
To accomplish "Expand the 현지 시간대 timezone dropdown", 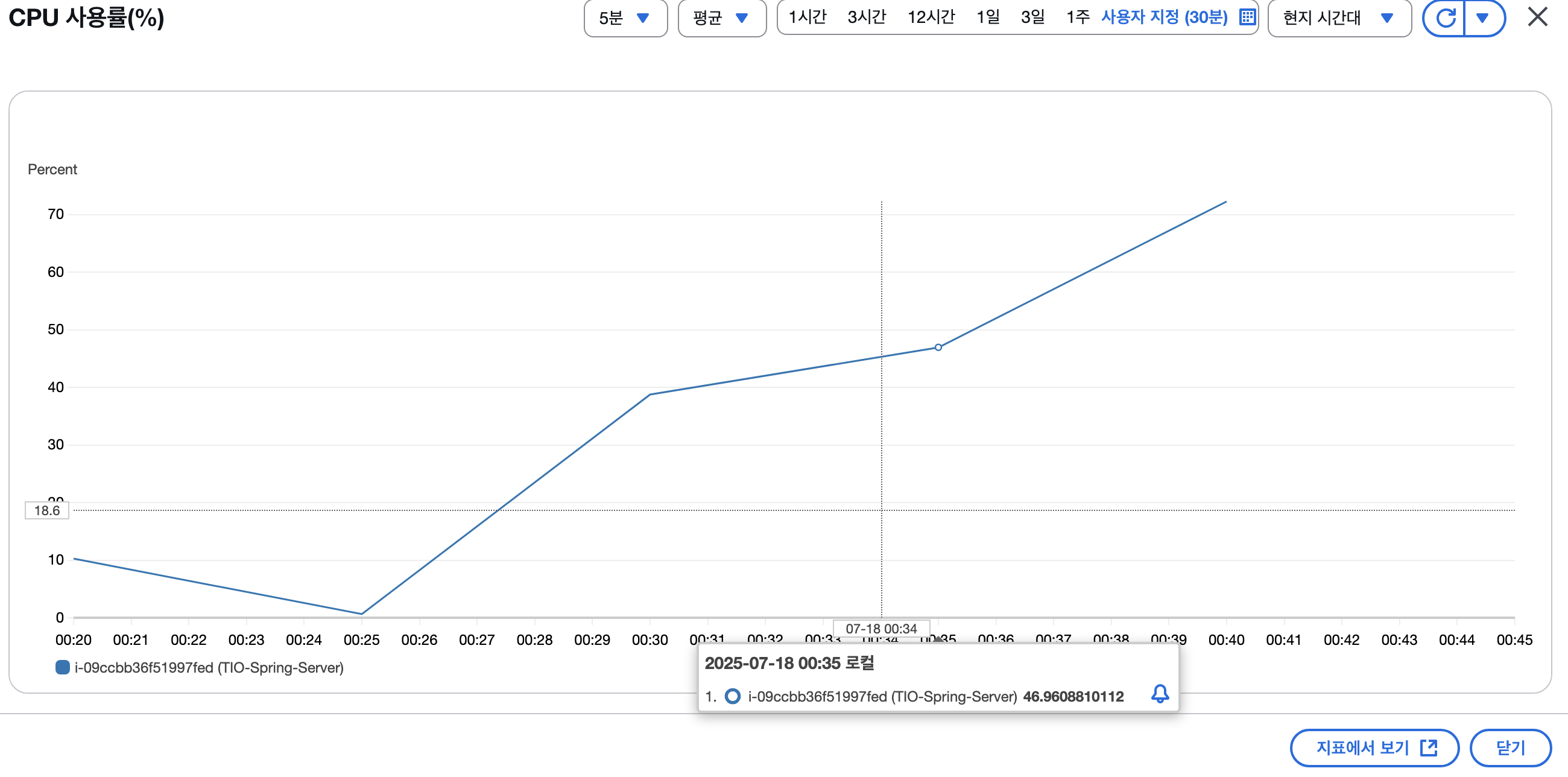I will (1338, 17).
